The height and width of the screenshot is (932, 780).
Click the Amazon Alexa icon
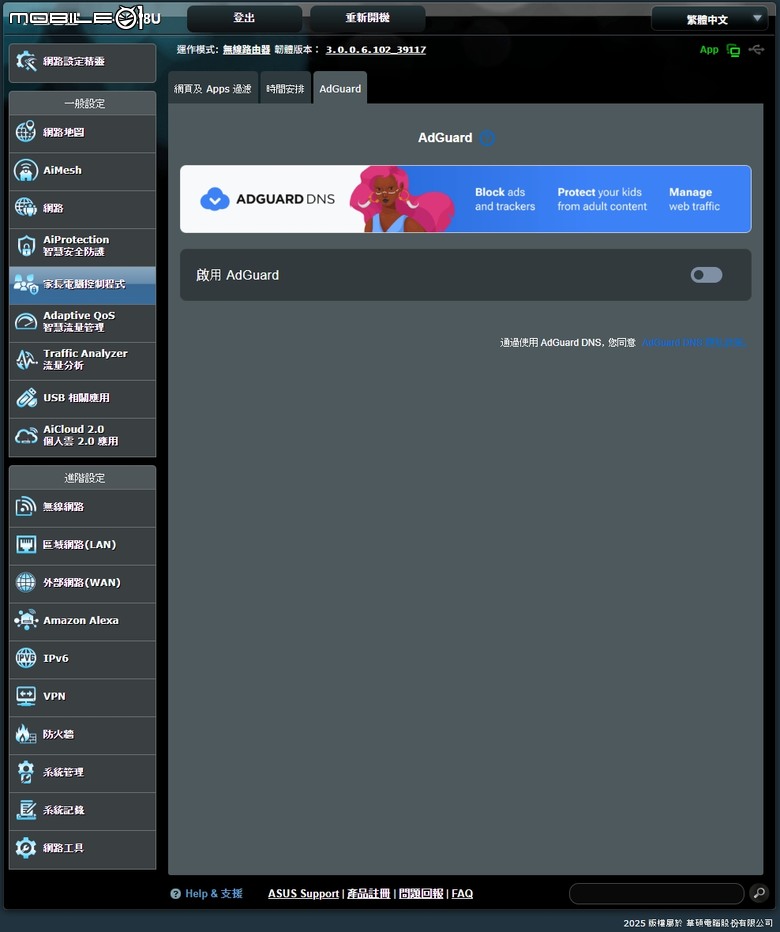(26, 620)
